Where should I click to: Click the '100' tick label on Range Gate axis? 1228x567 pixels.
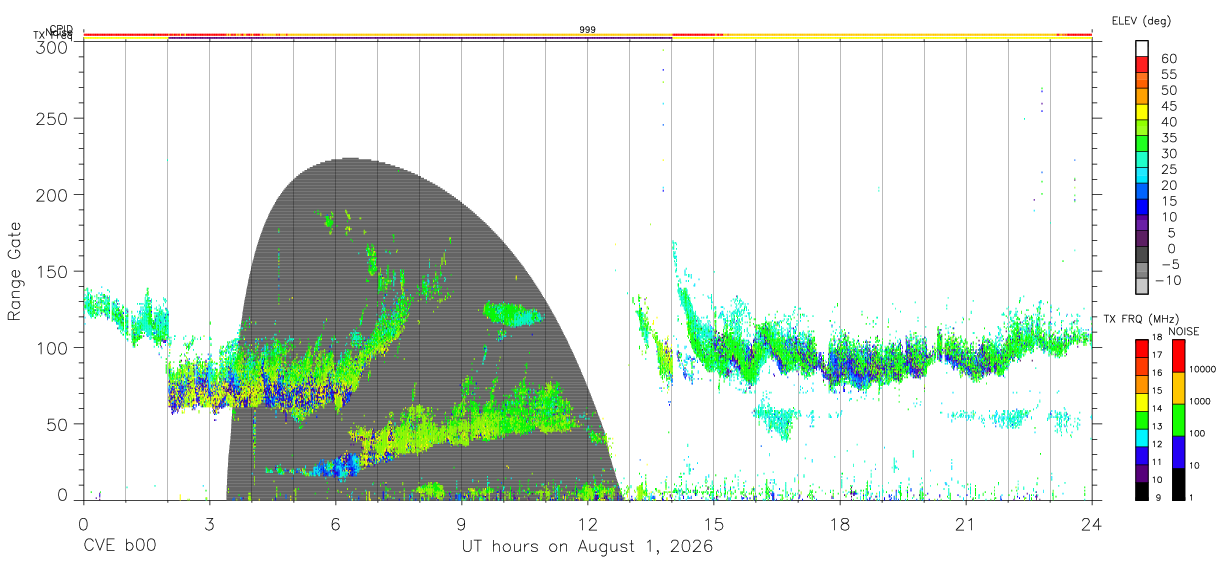tap(52, 347)
